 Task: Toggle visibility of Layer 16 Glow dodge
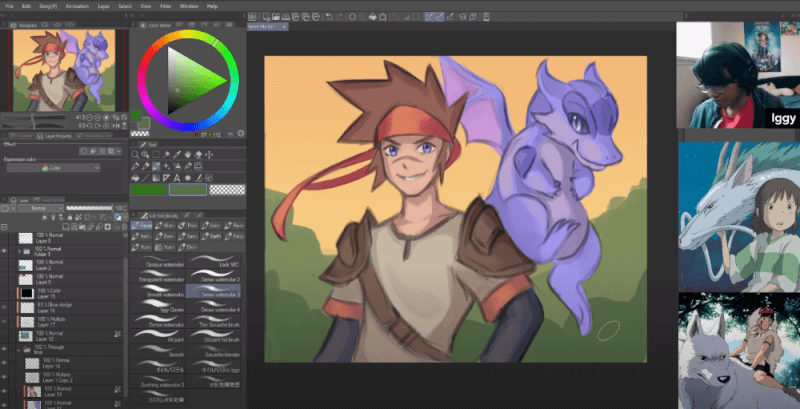(x=4, y=307)
